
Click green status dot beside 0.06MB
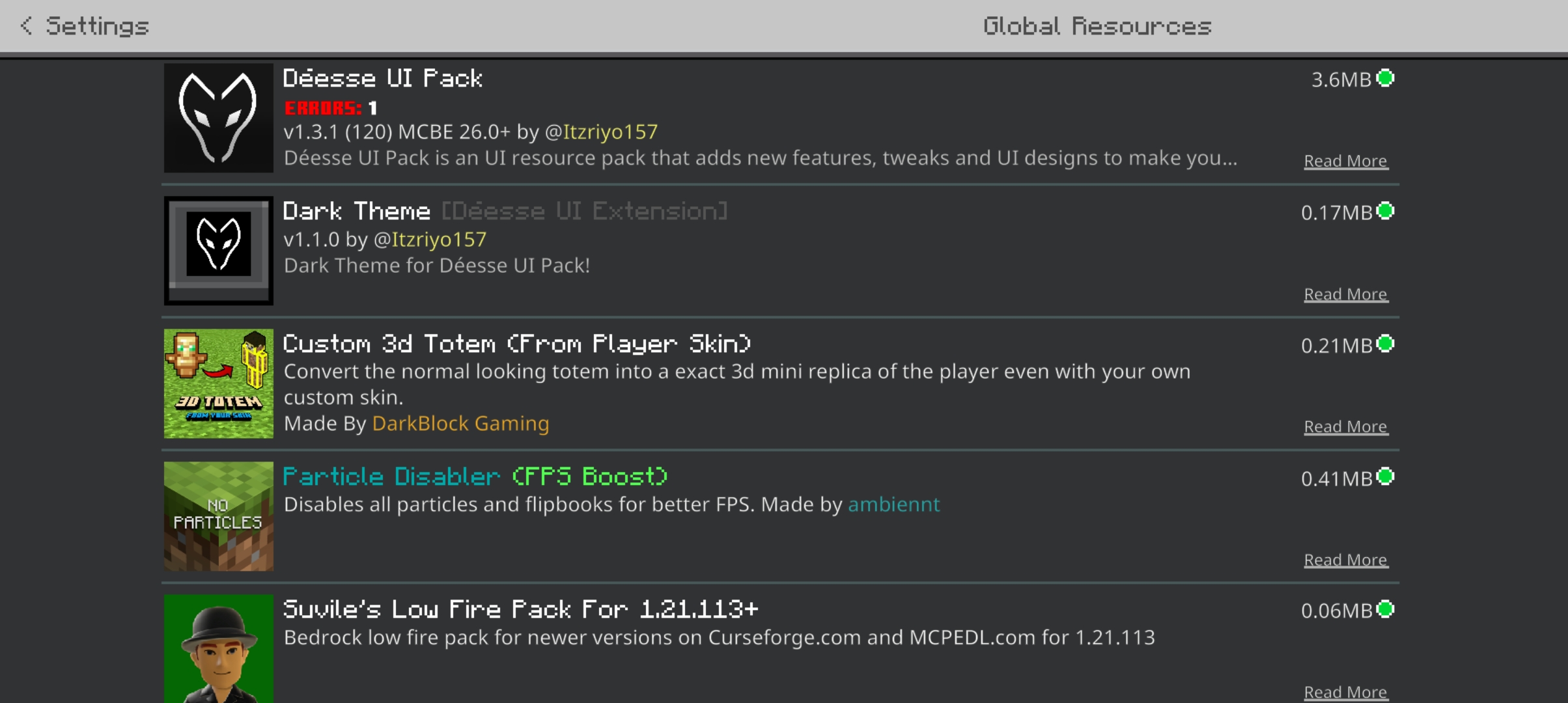click(x=1386, y=609)
